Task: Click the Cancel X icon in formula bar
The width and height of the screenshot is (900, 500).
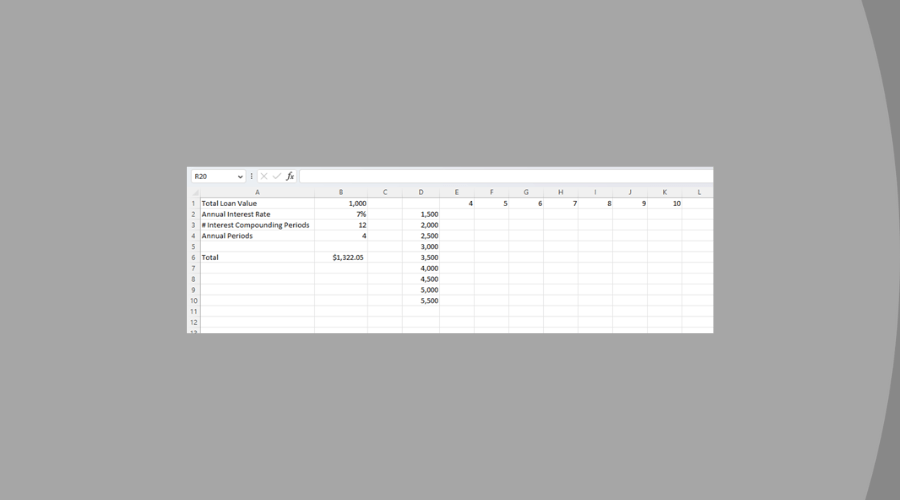Action: click(x=264, y=176)
